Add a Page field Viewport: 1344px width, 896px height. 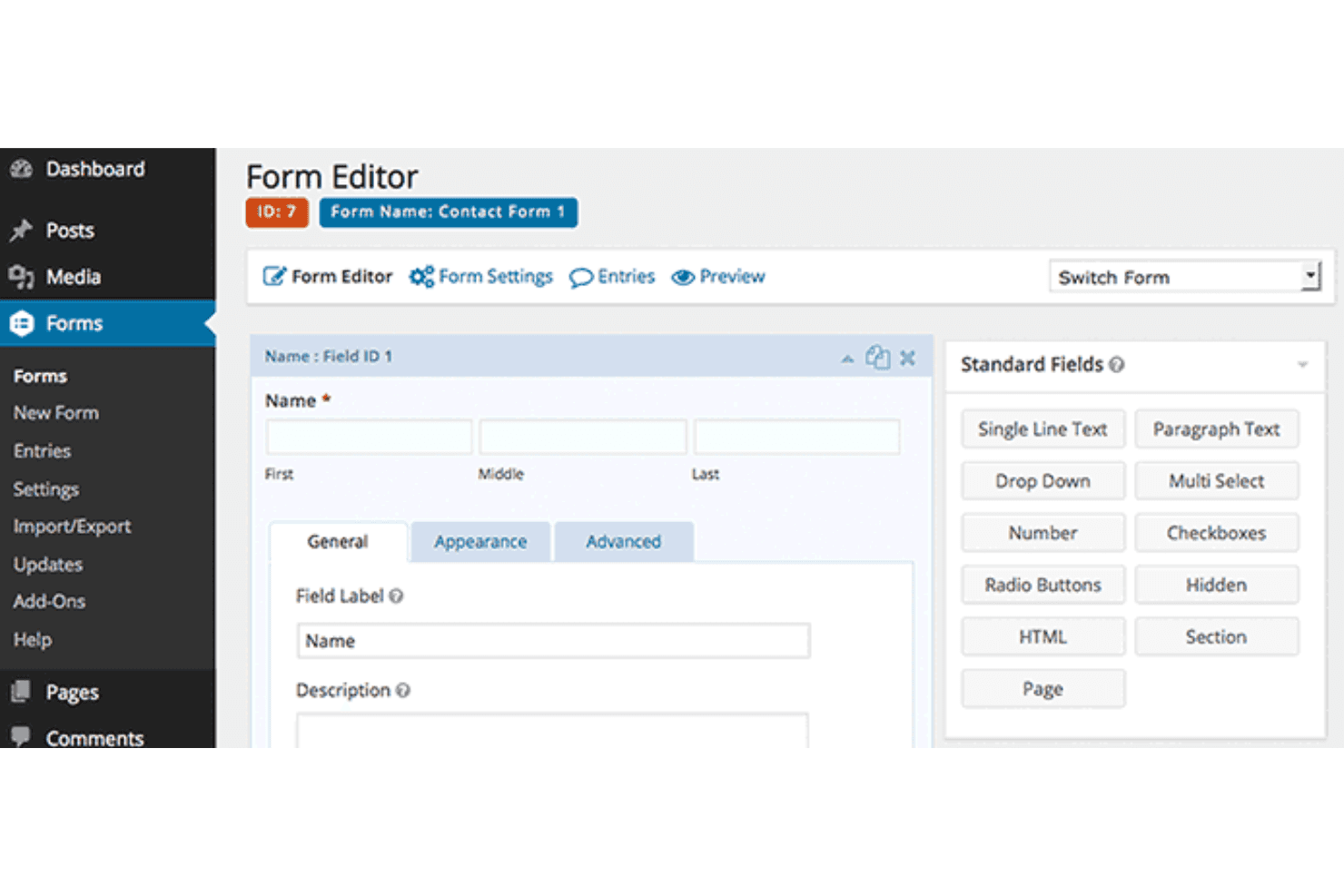(1043, 688)
